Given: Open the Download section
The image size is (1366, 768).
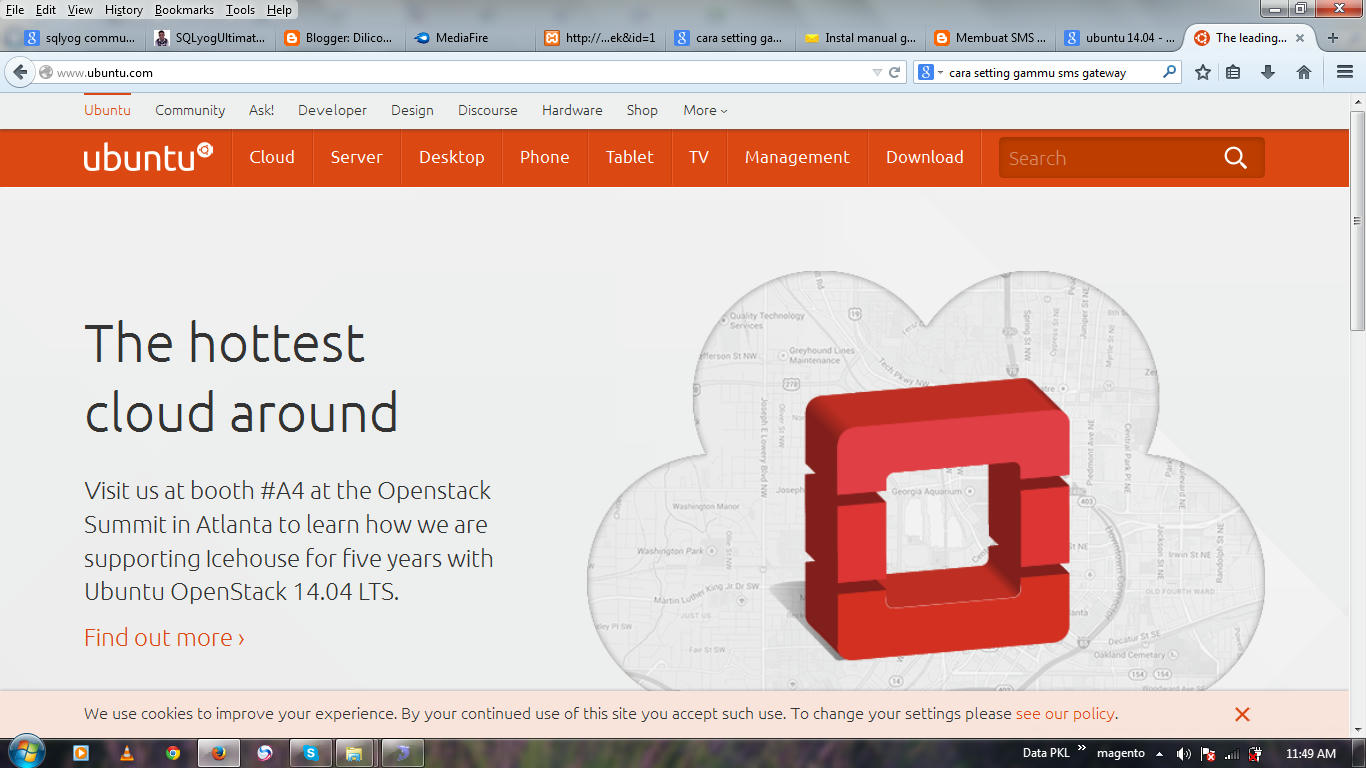Looking at the screenshot, I should pos(925,157).
